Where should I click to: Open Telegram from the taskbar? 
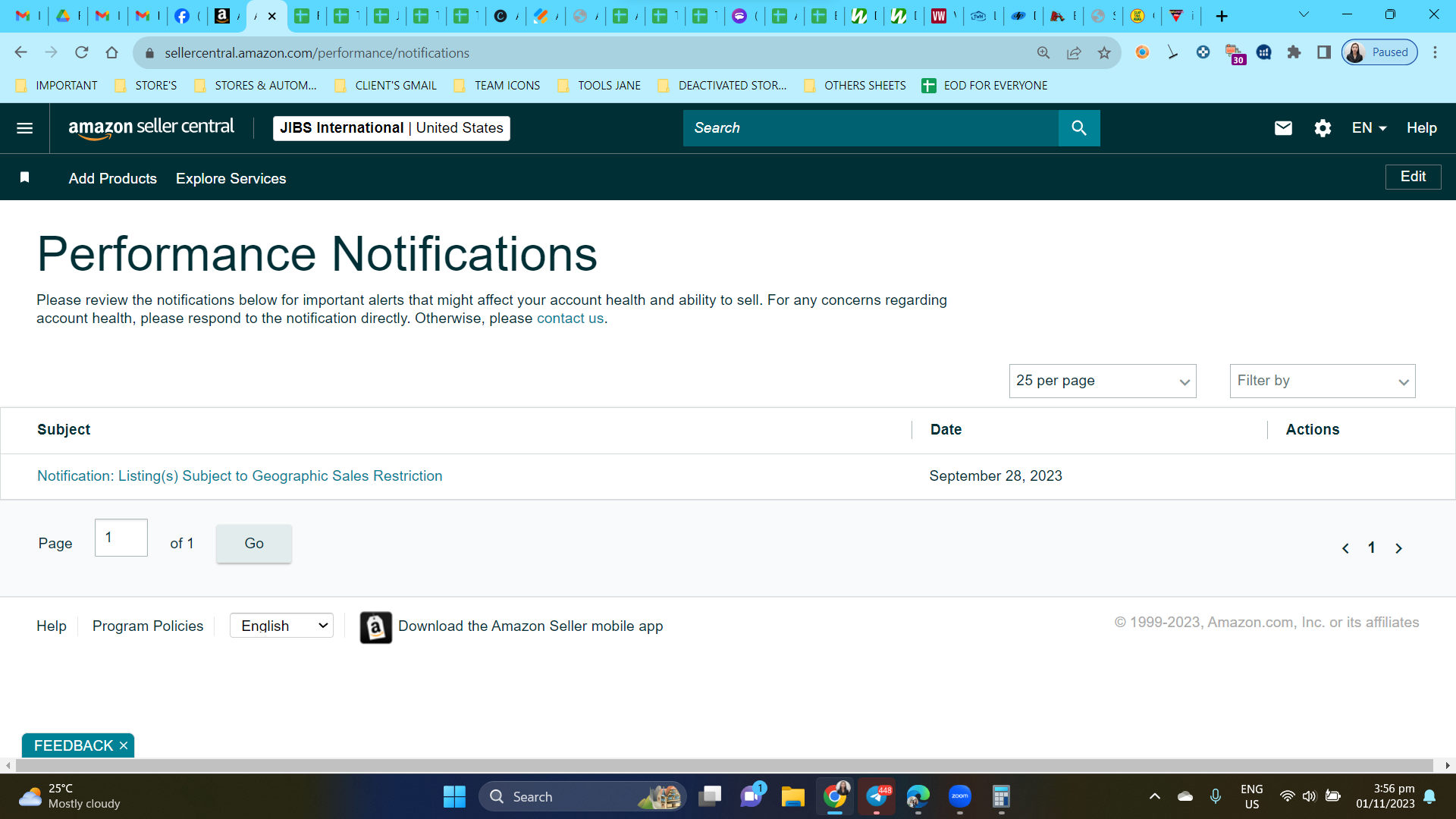pyautogui.click(x=877, y=796)
